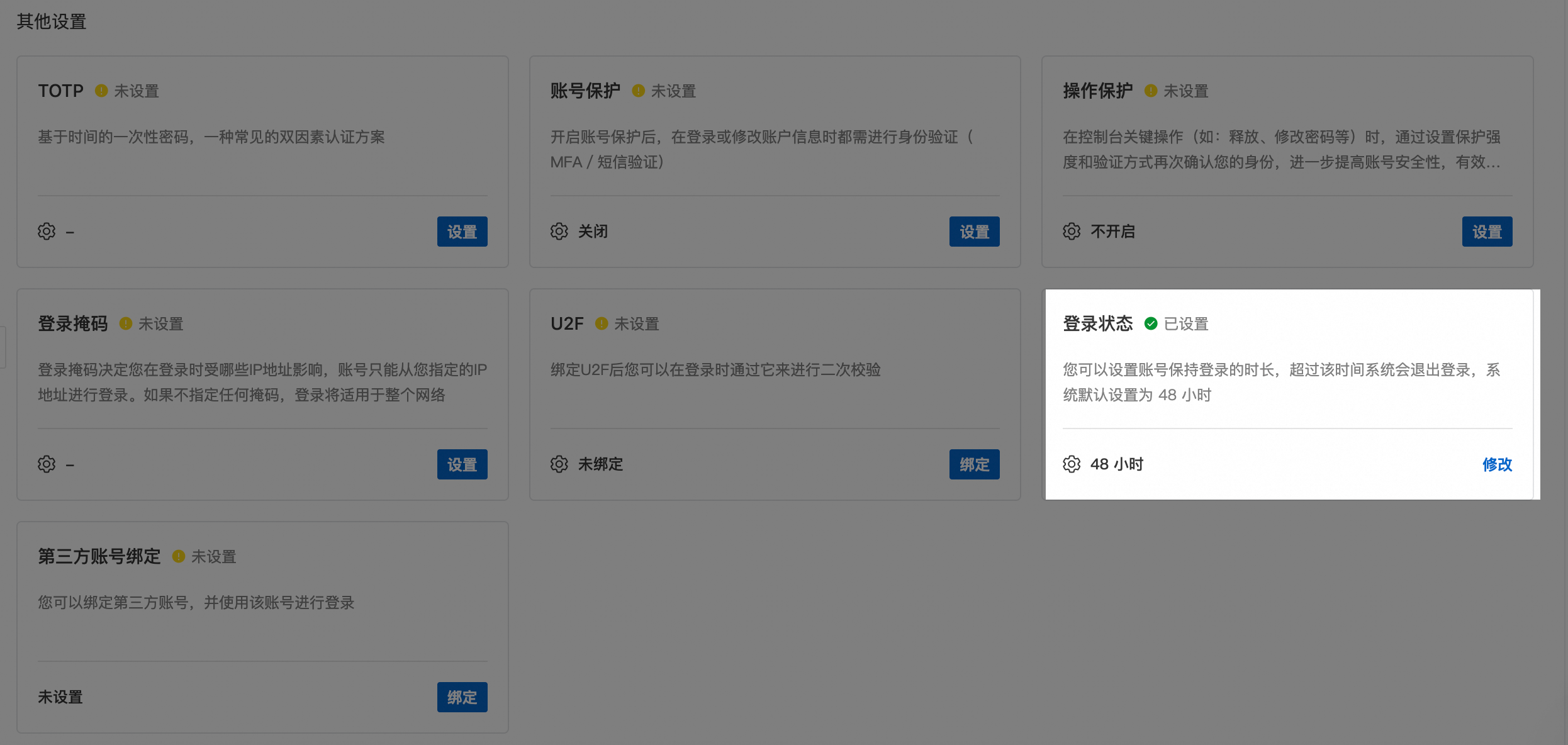
Task: Click warning icon beside 操作保护 title
Action: pyautogui.click(x=1151, y=91)
